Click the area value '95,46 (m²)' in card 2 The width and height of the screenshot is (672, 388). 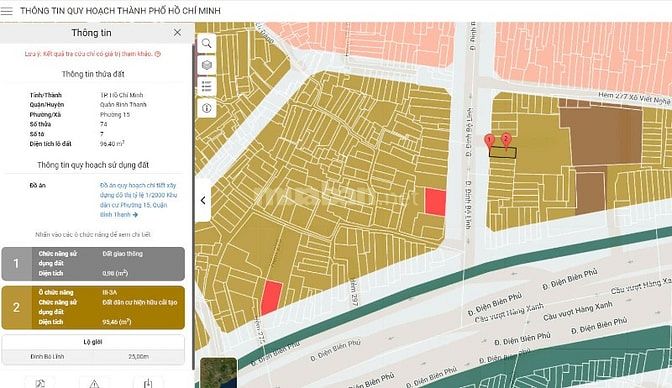coord(117,322)
